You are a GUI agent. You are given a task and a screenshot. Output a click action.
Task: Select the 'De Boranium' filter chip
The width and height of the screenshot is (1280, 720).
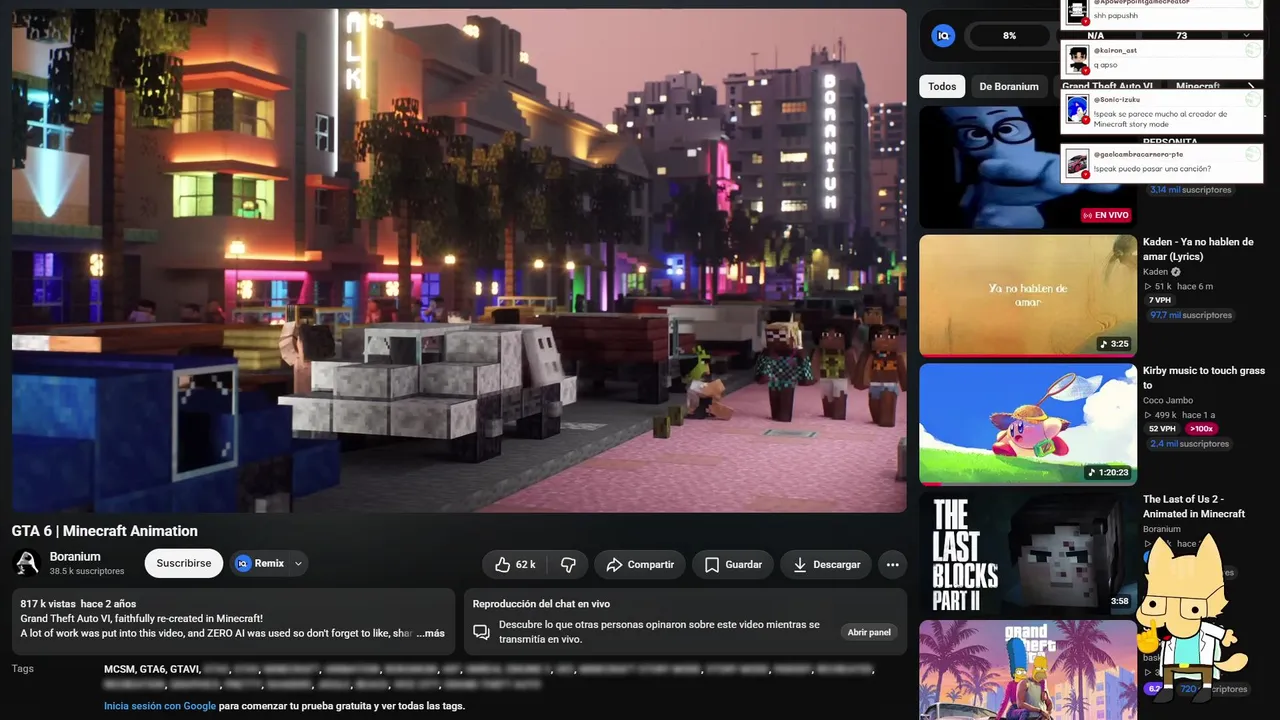1009,87
